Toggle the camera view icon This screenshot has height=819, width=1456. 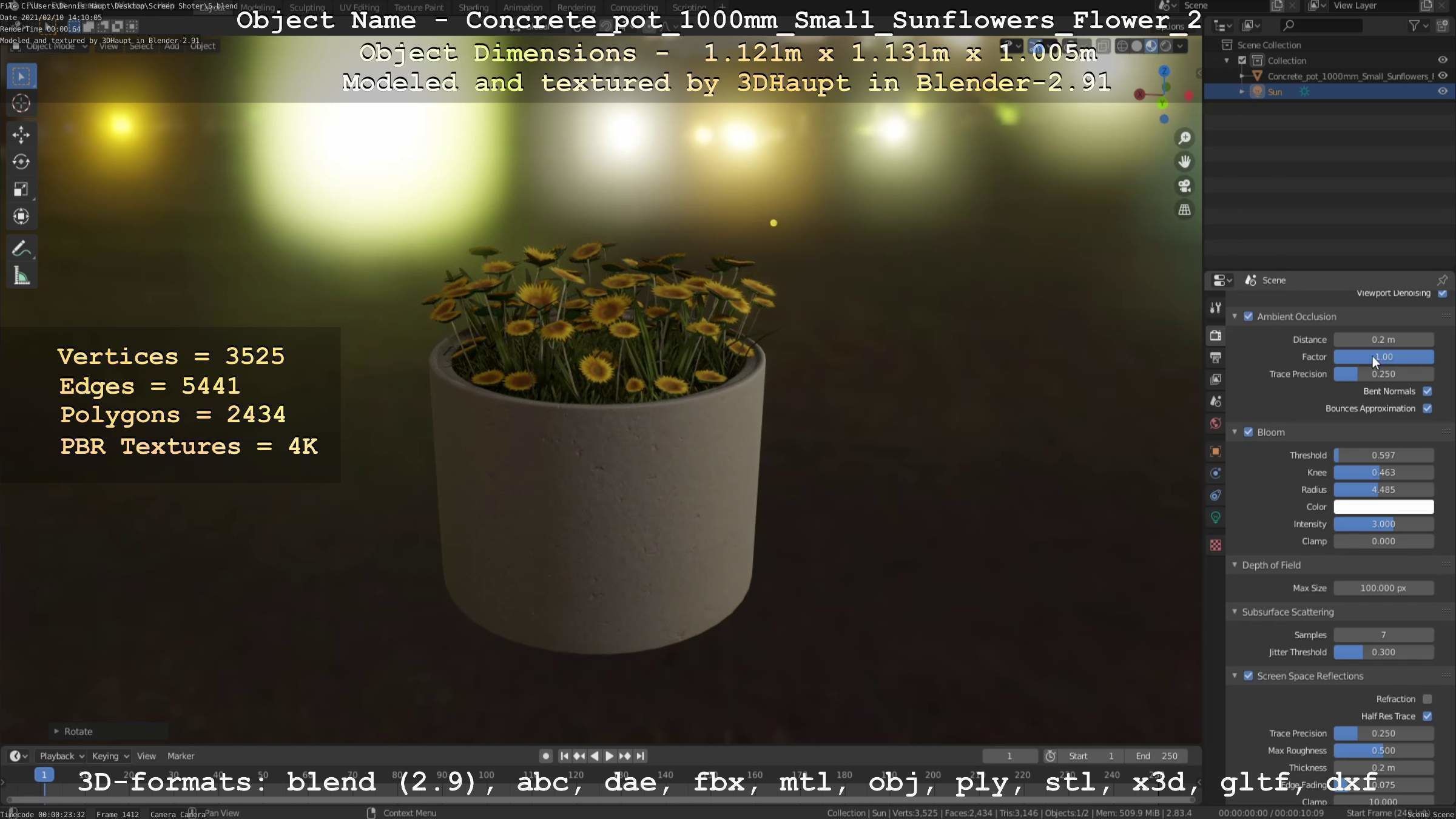1184,186
